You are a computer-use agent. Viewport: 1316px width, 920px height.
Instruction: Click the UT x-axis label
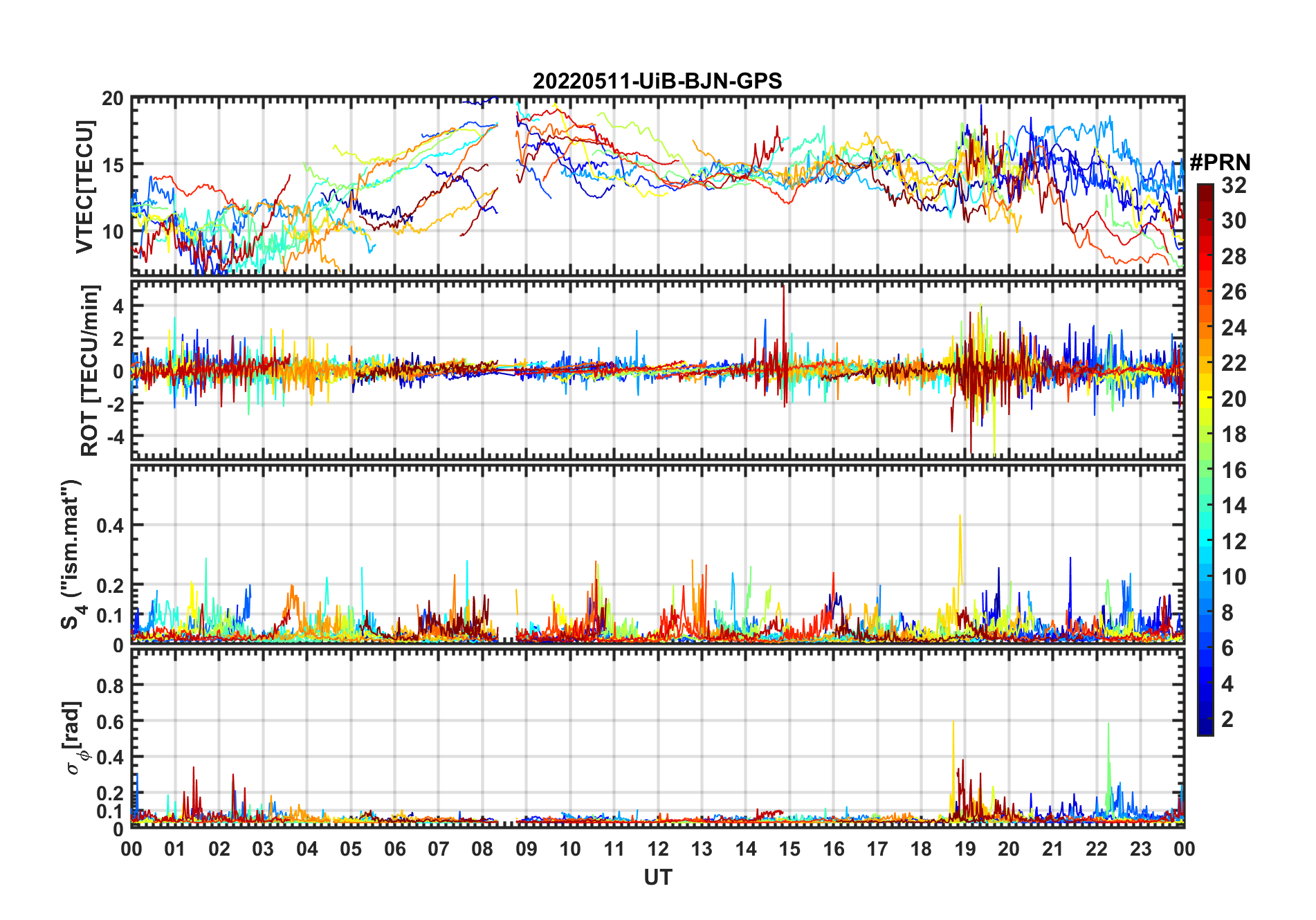point(657,878)
